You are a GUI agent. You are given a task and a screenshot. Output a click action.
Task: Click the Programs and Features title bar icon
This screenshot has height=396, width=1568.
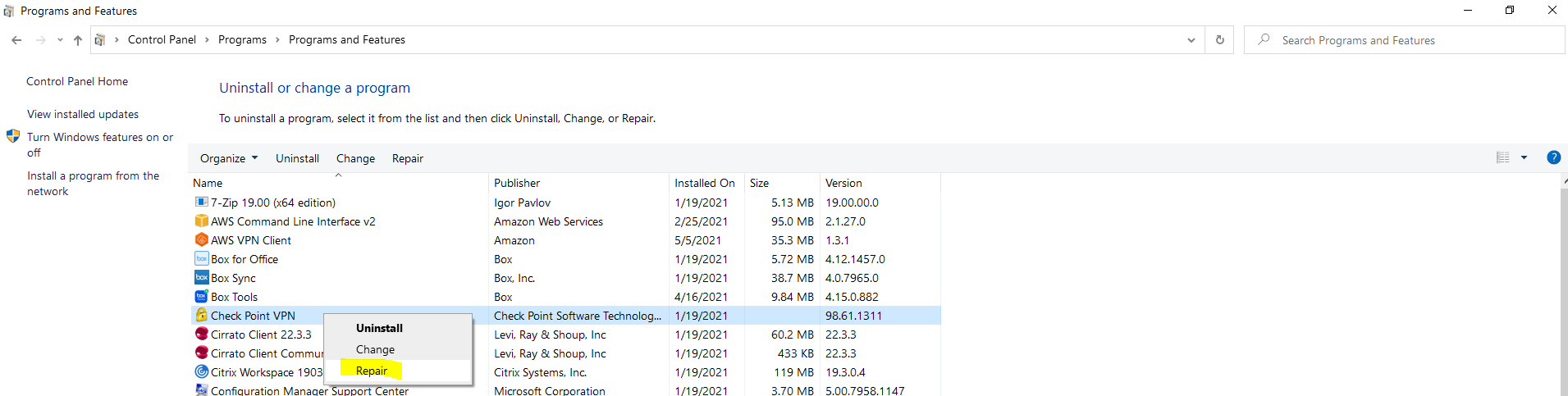9,11
